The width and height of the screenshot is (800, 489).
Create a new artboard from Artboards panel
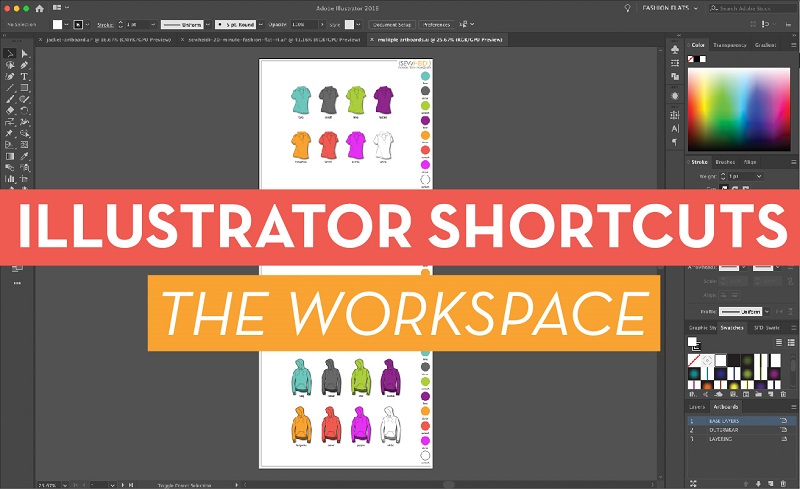coord(770,483)
